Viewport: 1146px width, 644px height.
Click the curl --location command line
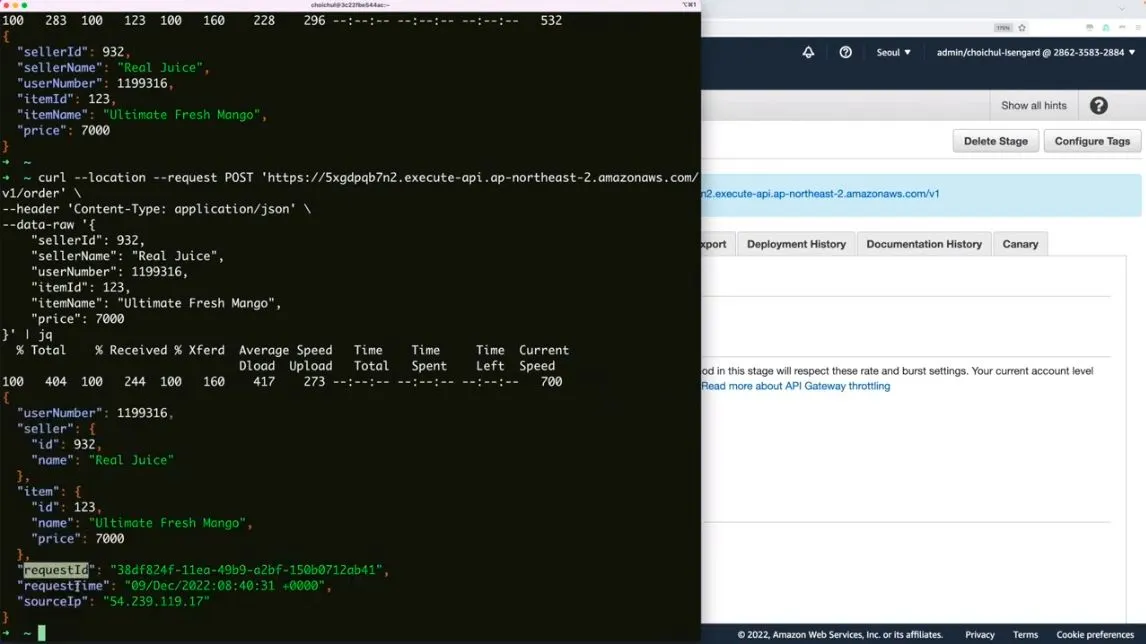click(368, 178)
